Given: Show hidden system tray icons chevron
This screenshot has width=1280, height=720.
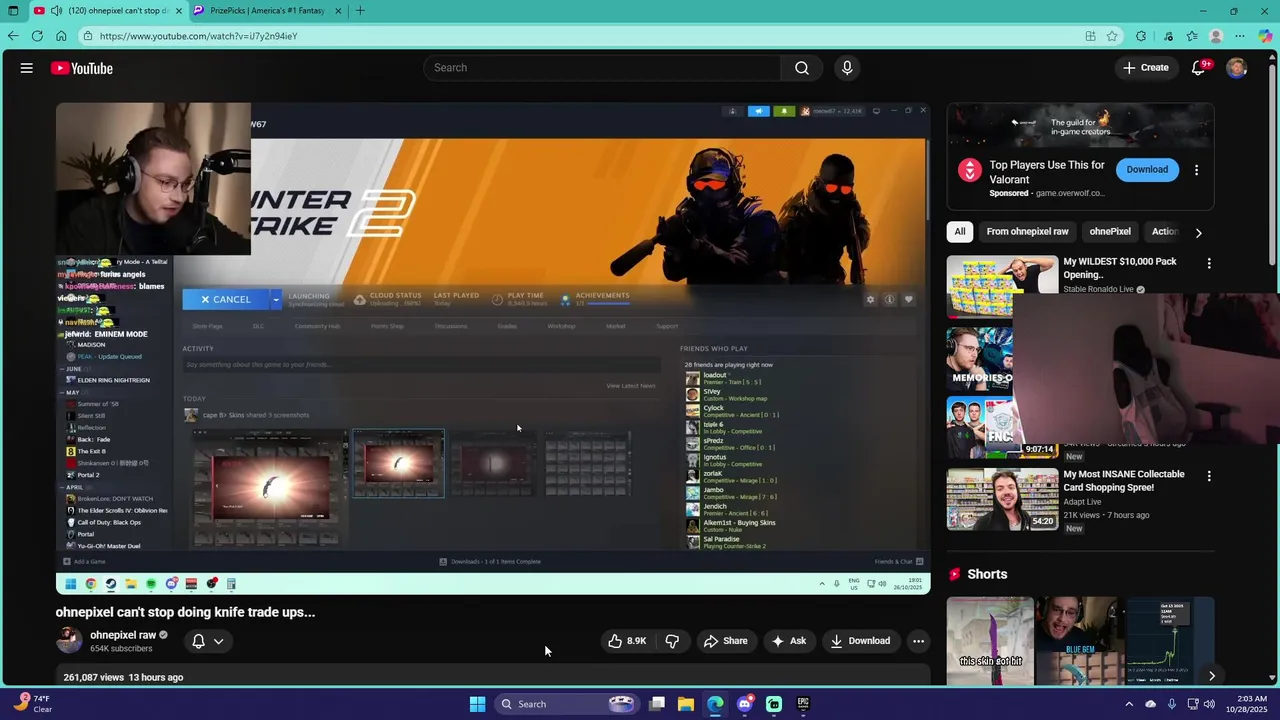Looking at the screenshot, I should click(x=1129, y=704).
